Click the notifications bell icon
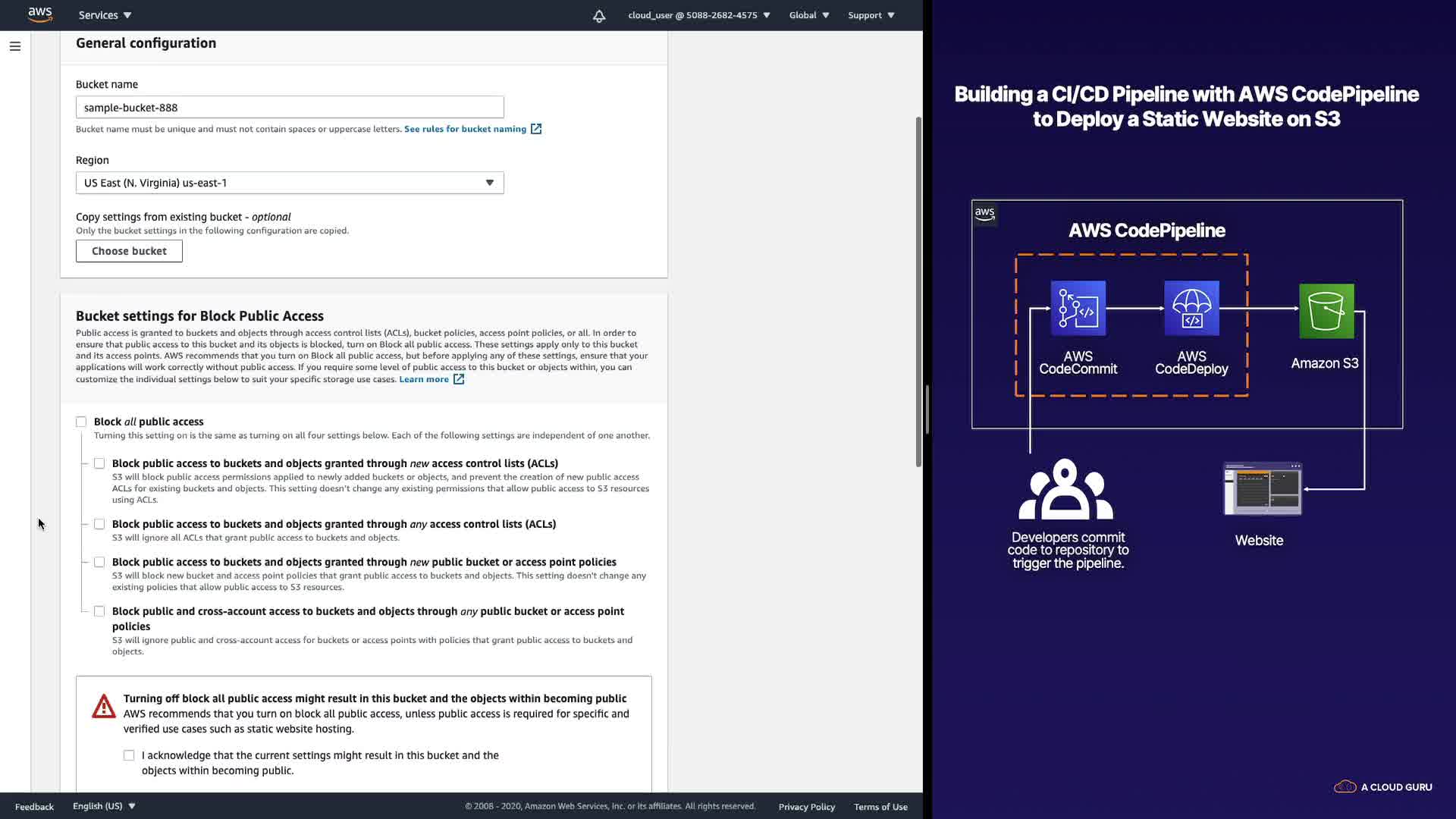 click(599, 15)
